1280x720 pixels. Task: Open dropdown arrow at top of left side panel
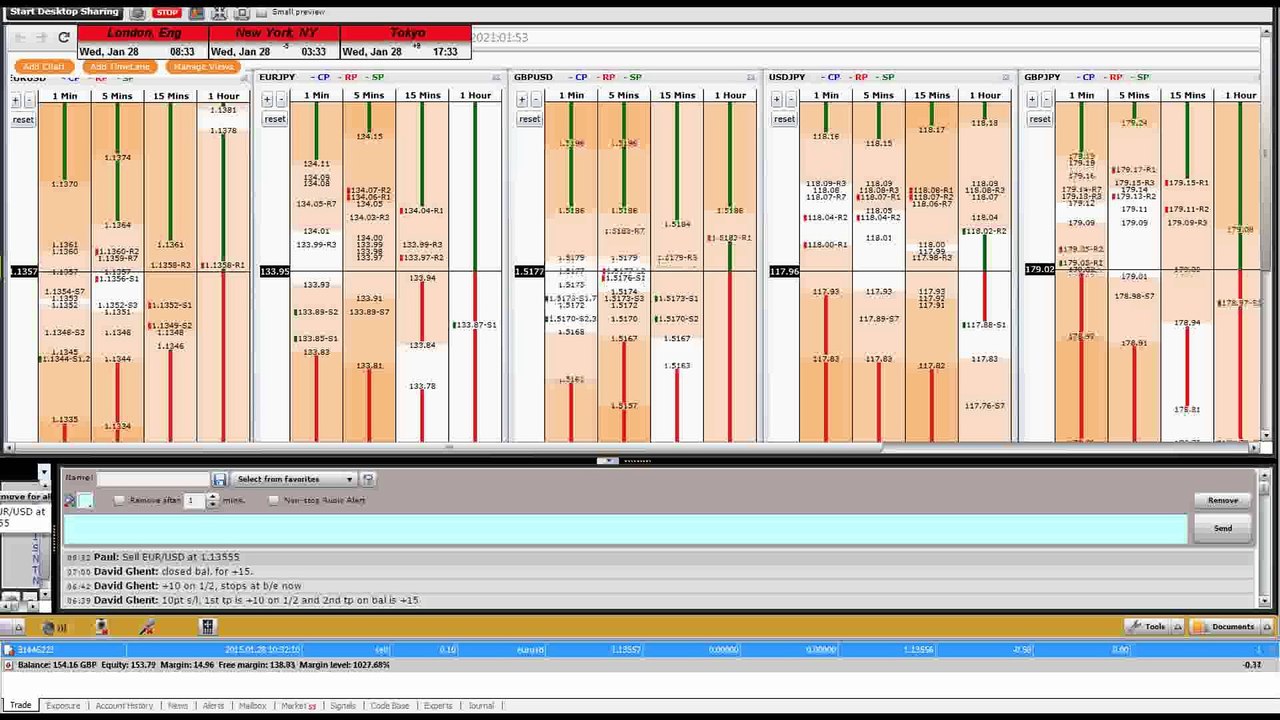click(x=43, y=471)
